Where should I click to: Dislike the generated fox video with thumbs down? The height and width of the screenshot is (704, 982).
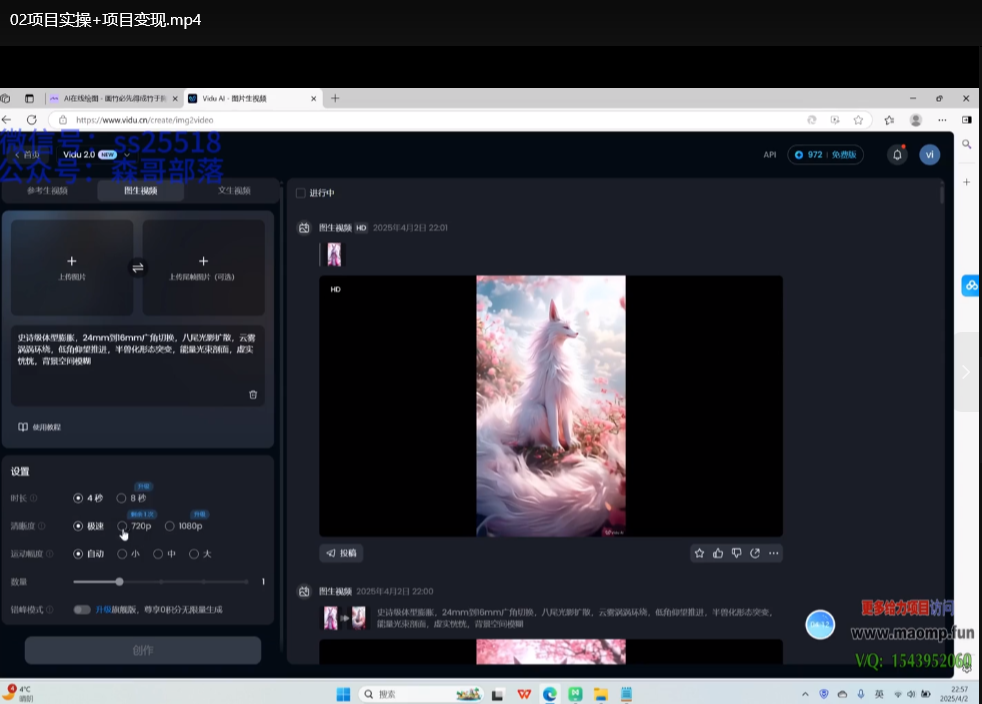[x=736, y=553]
